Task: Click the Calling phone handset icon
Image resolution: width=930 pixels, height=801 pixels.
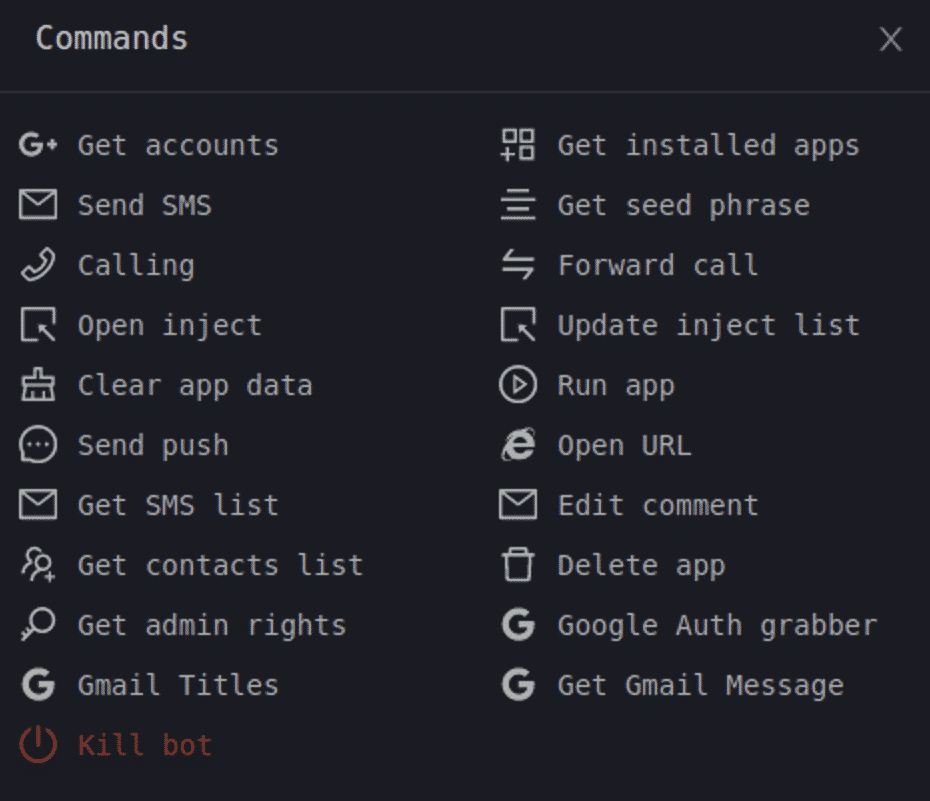Action: click(x=37, y=265)
